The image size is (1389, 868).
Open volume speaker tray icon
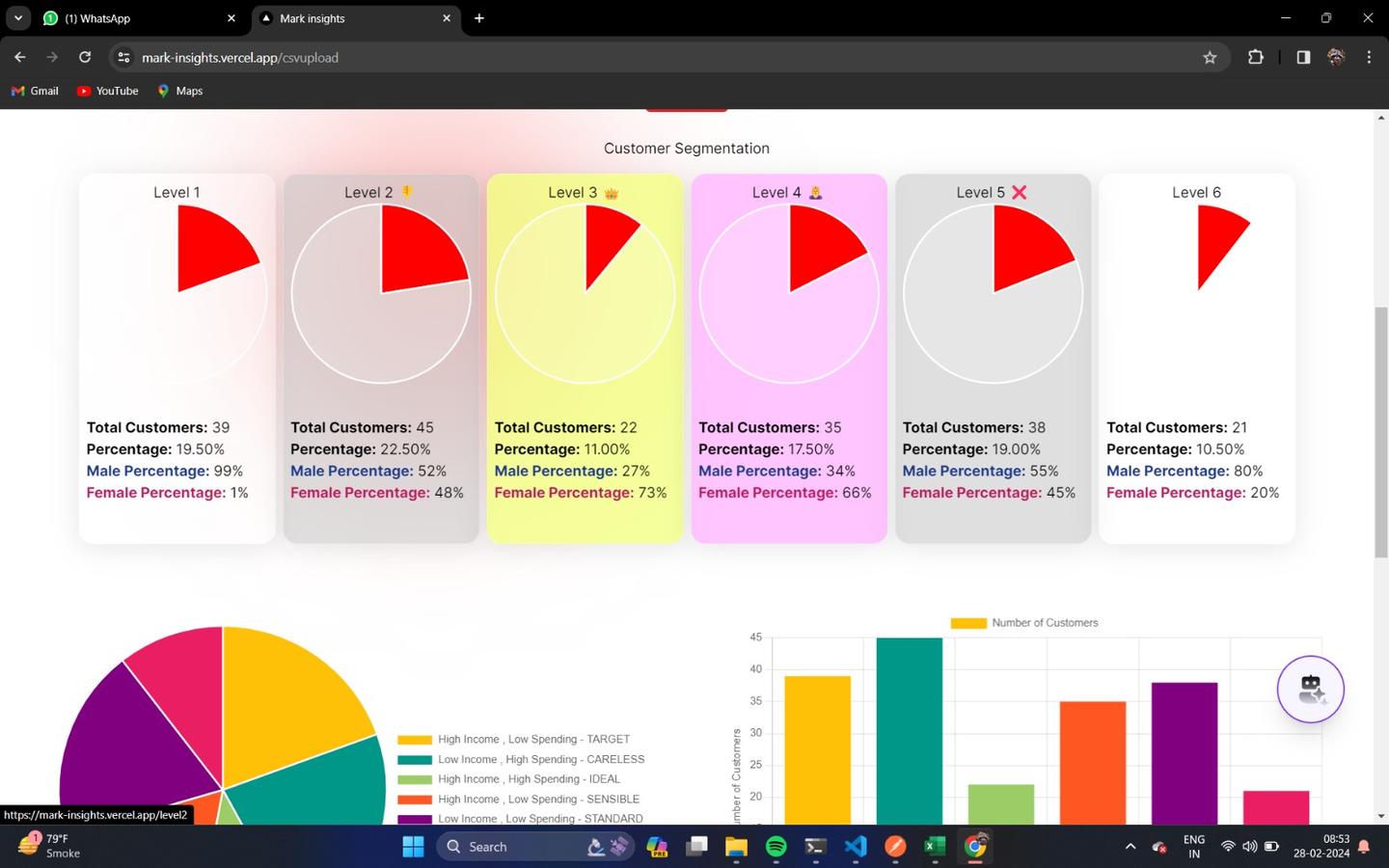(1249, 847)
